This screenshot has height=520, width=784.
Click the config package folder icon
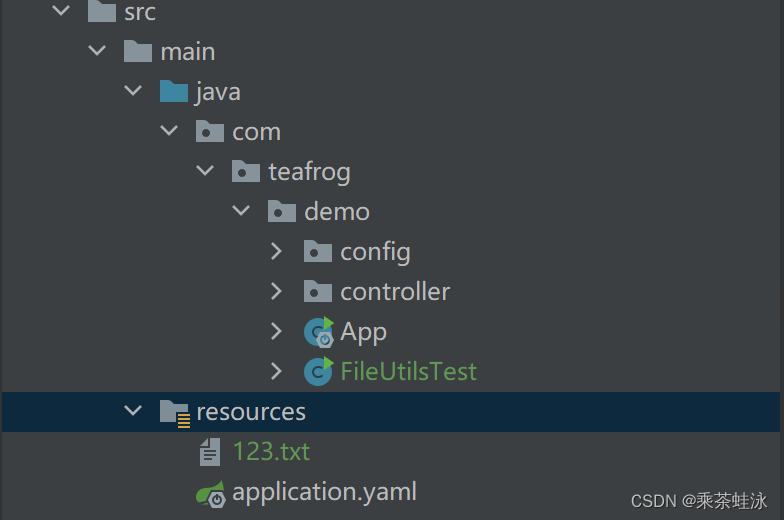pyautogui.click(x=318, y=252)
